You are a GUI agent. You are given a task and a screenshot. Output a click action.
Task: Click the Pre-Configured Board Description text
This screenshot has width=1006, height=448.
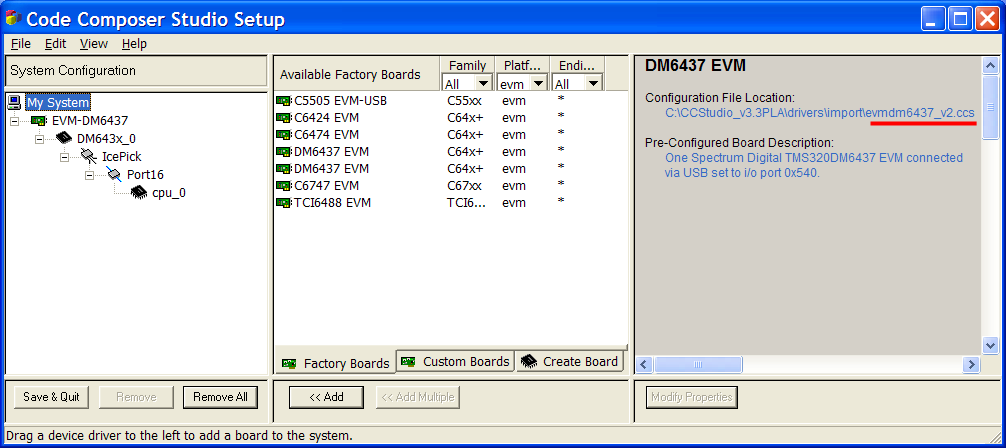click(x=740, y=142)
